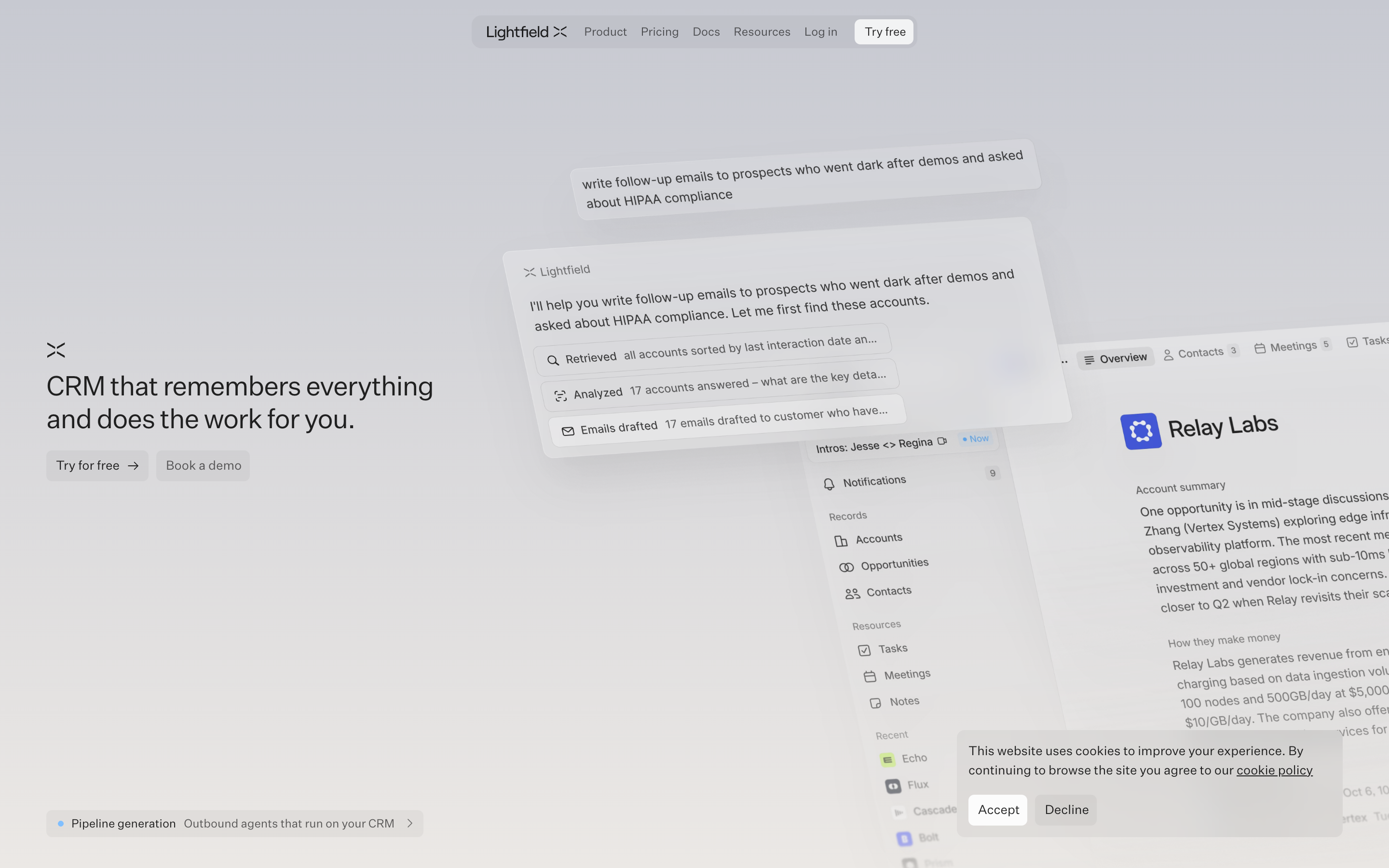Click the Now status badge

click(x=976, y=439)
